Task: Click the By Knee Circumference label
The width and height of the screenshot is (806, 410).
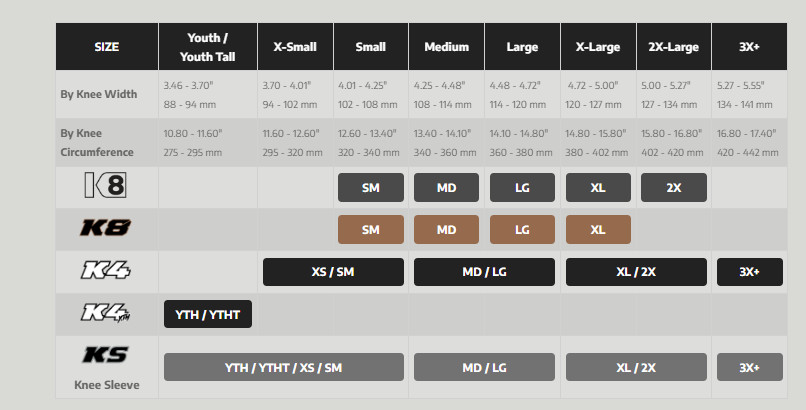Action: [x=97, y=142]
